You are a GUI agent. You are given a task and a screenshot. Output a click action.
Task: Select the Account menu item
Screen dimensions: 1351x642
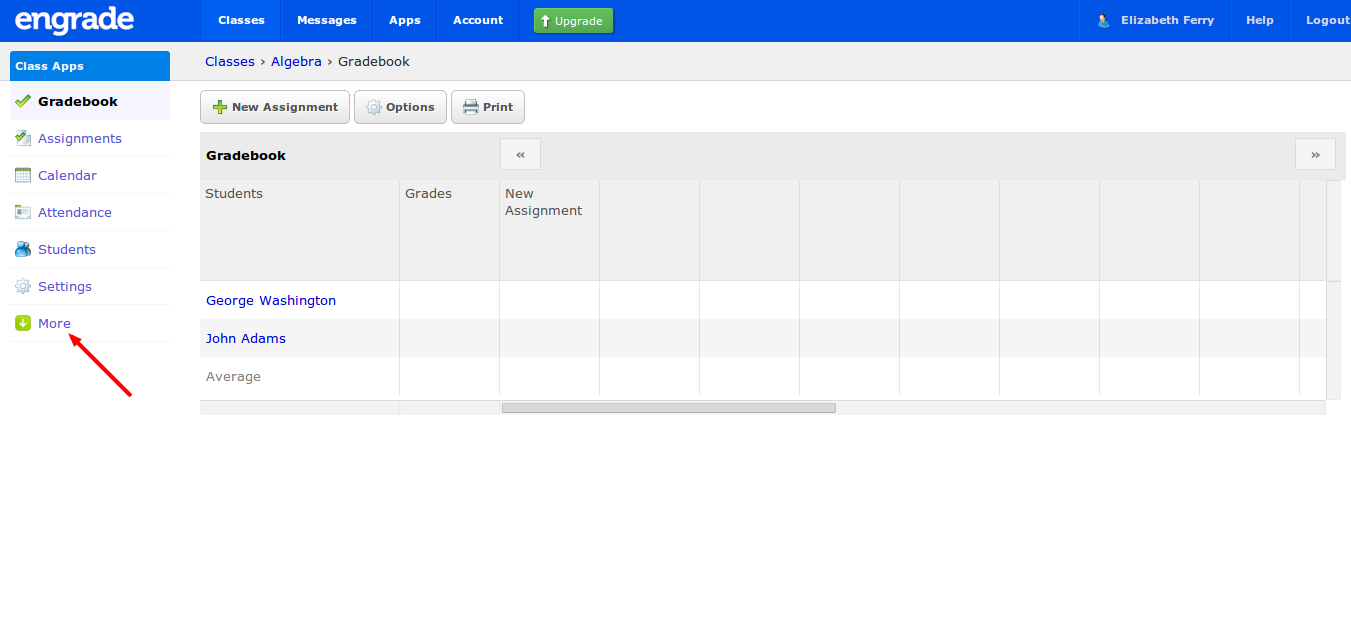pos(477,20)
